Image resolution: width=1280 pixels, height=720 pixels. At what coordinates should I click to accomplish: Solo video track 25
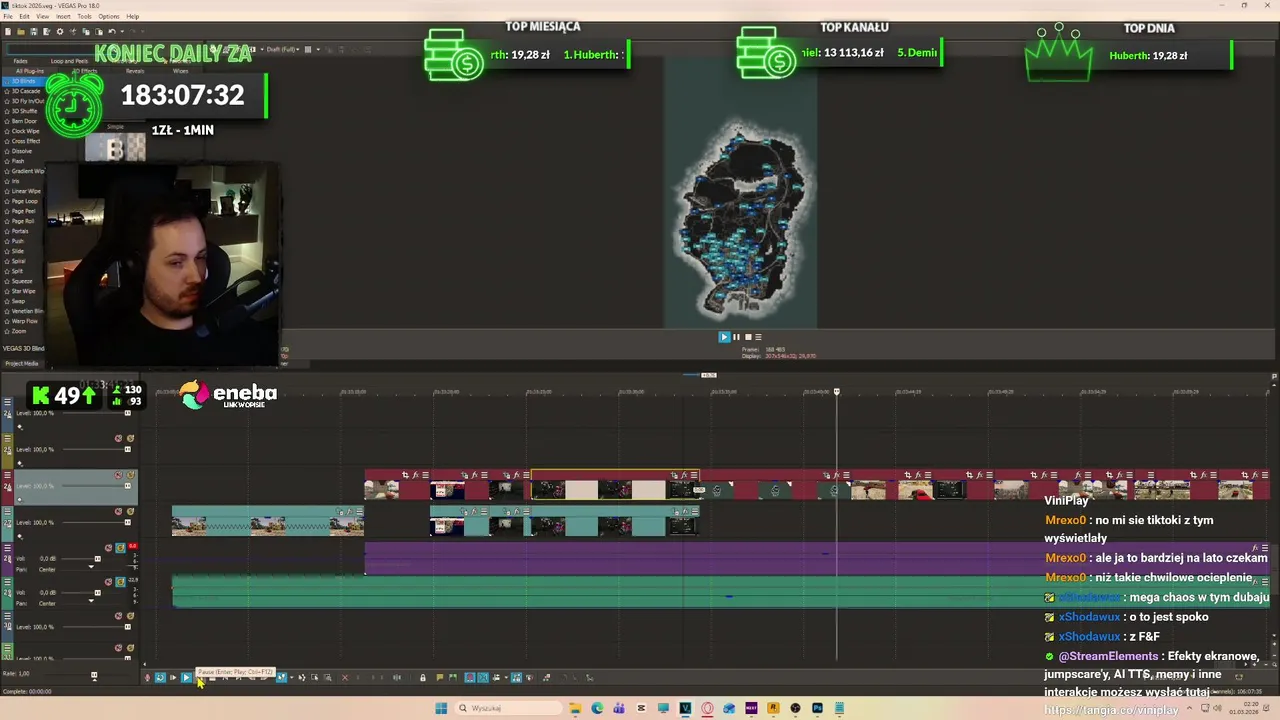[x=130, y=438]
